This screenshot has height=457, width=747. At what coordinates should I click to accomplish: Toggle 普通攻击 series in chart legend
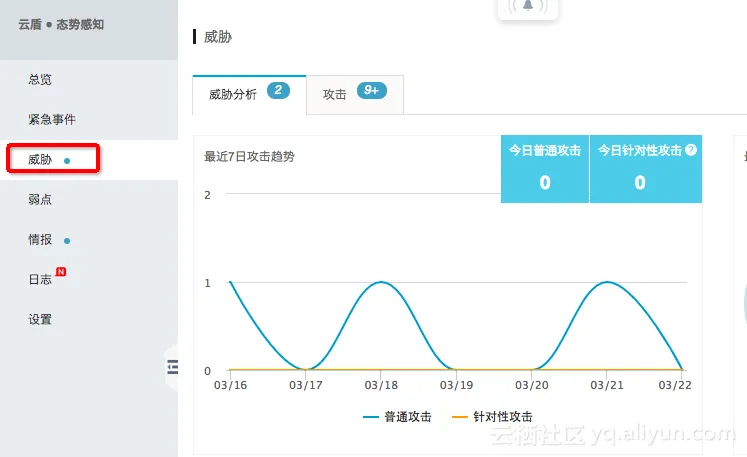pos(397,417)
